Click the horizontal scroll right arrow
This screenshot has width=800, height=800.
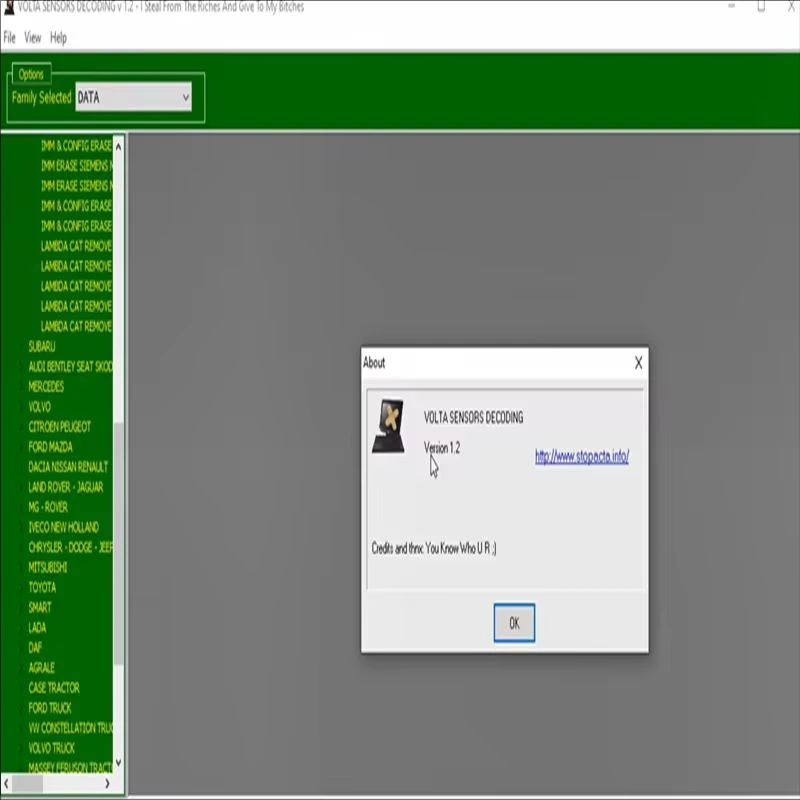click(107, 783)
